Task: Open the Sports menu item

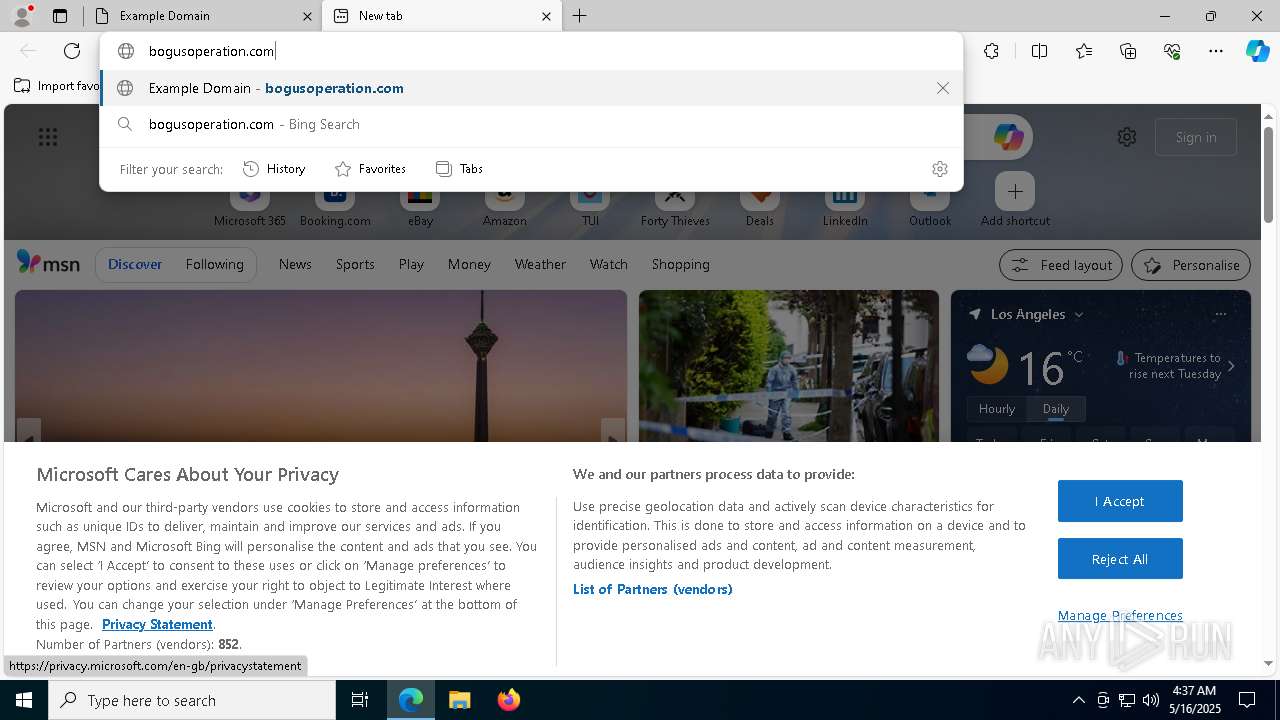Action: pyautogui.click(x=355, y=264)
